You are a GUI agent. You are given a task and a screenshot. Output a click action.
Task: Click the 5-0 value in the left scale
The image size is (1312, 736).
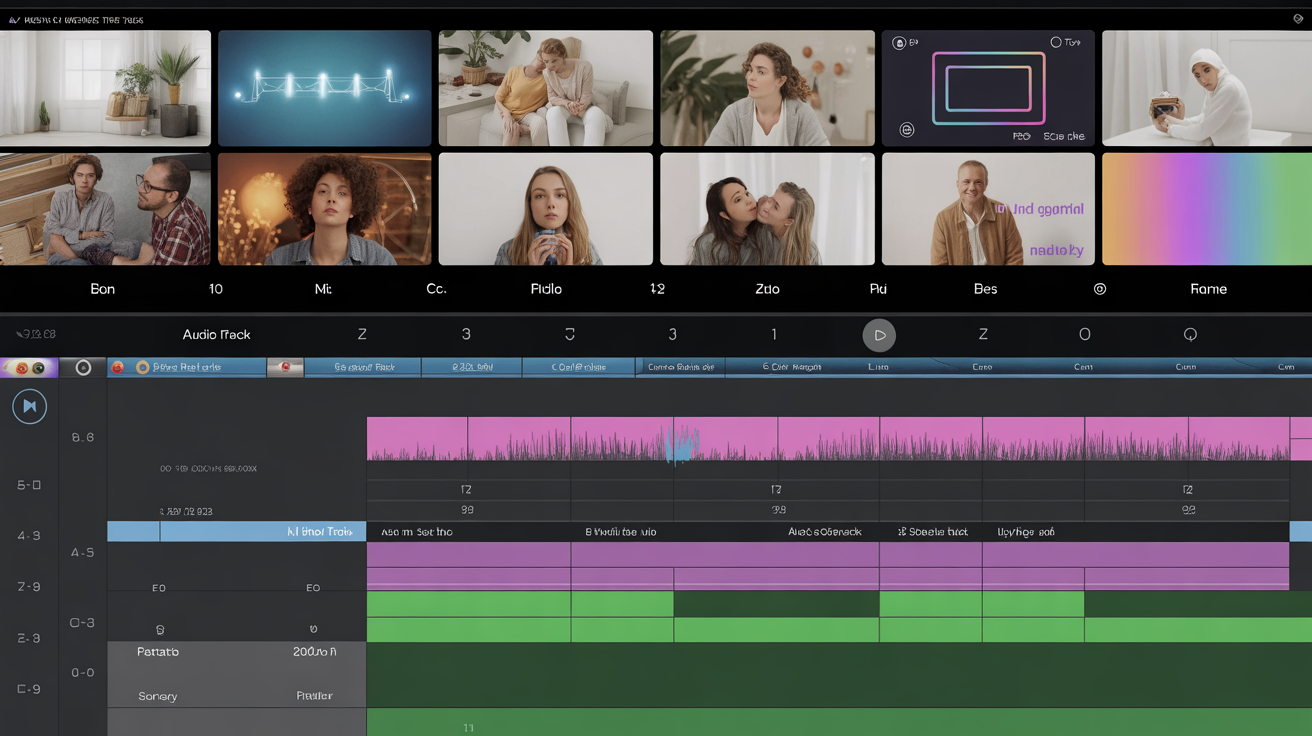click(29, 485)
